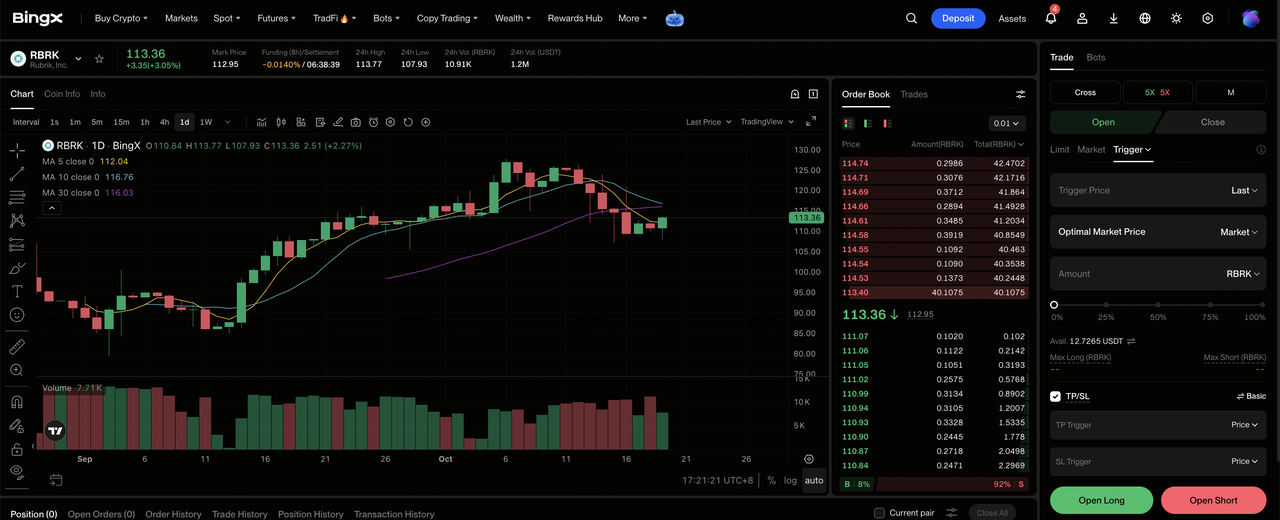Collapse the MA indicator legend

52,208
